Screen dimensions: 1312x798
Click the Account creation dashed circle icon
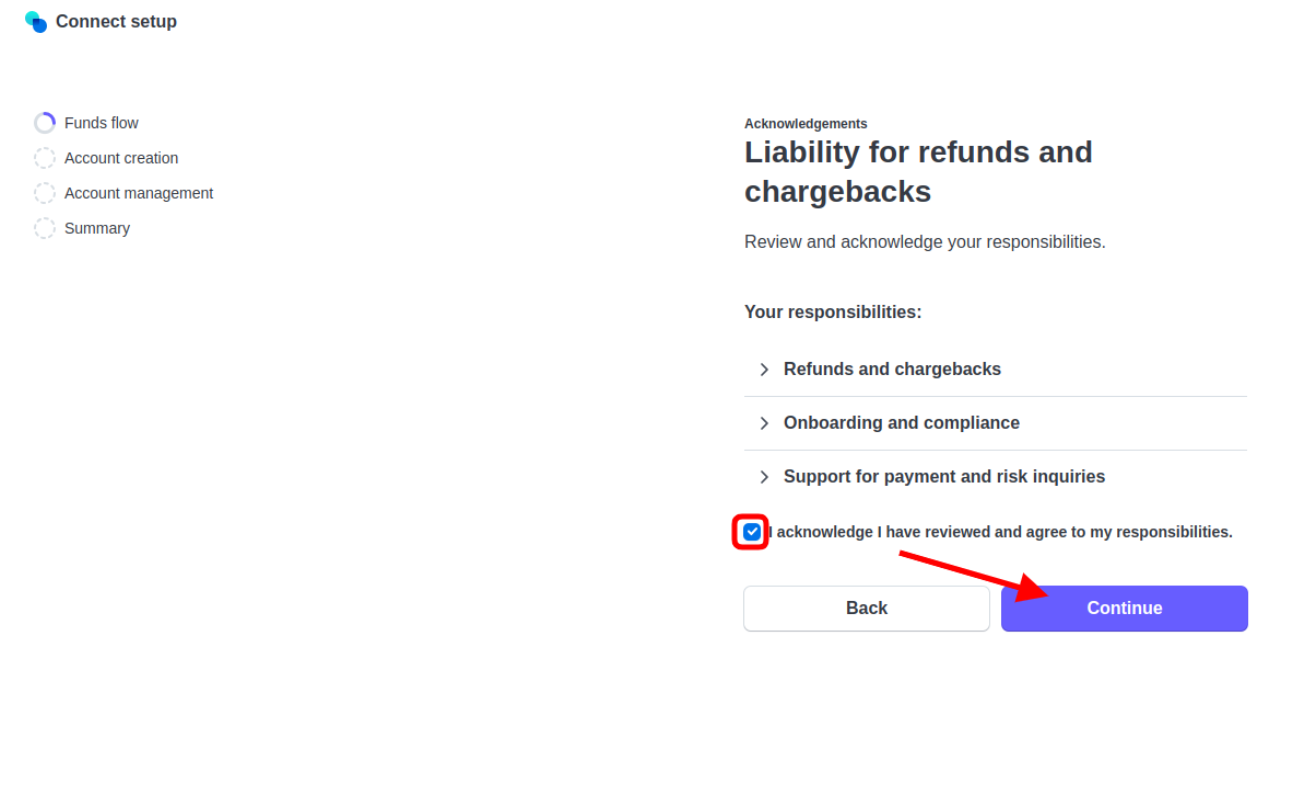[45, 158]
